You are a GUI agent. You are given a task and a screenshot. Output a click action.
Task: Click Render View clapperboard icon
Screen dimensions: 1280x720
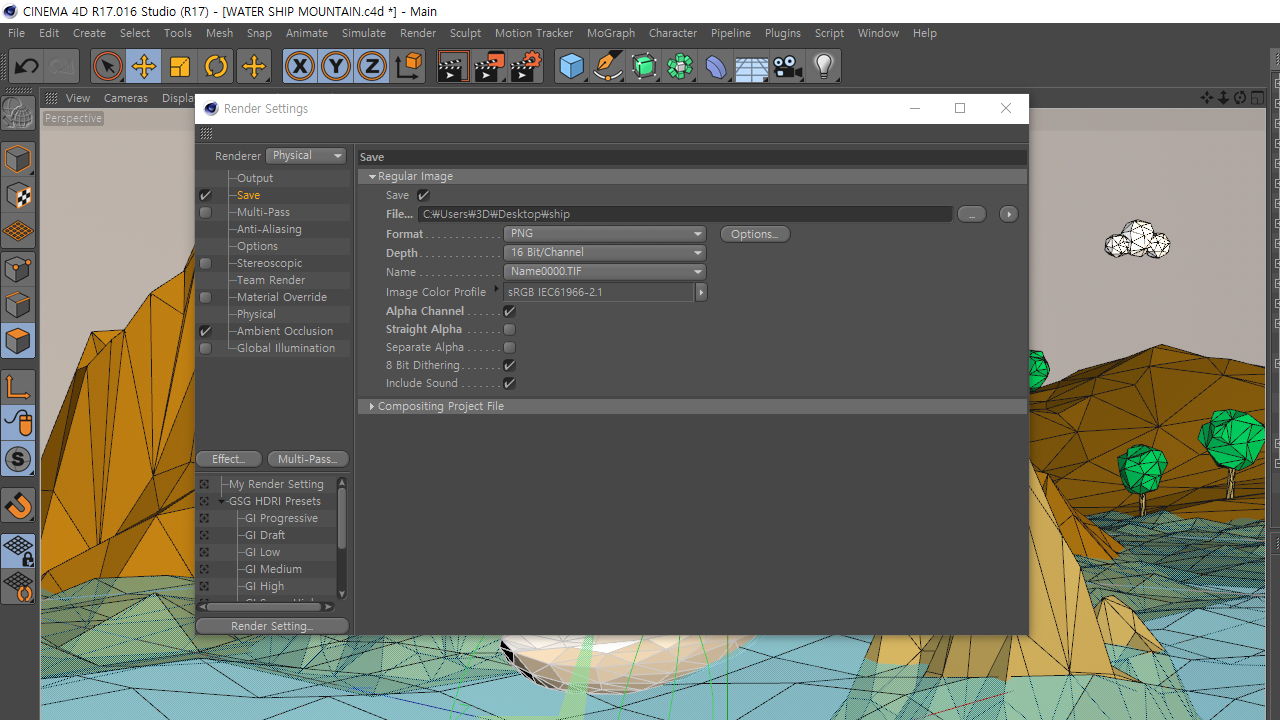pos(453,67)
